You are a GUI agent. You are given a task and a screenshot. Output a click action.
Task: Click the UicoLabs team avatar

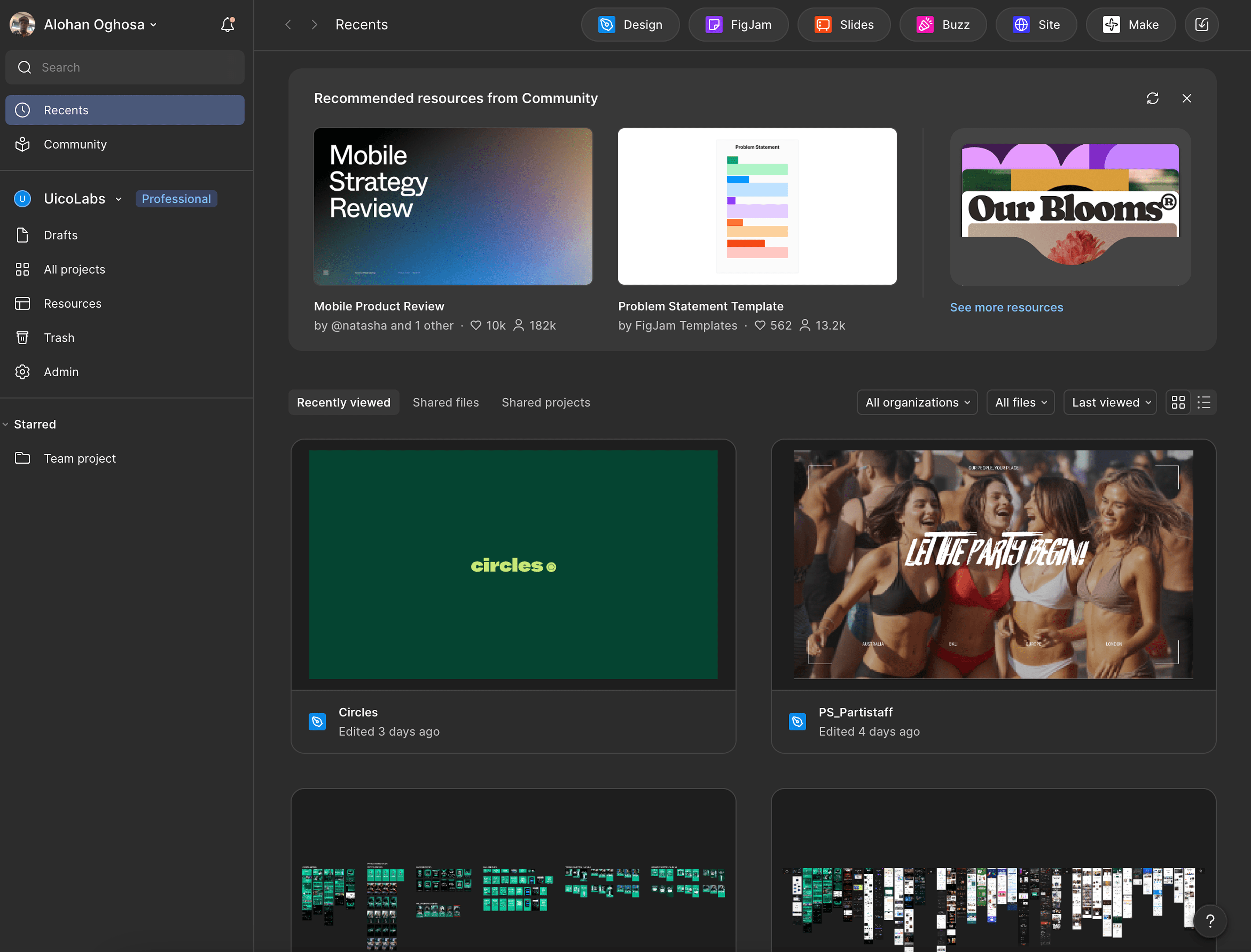[x=22, y=199]
